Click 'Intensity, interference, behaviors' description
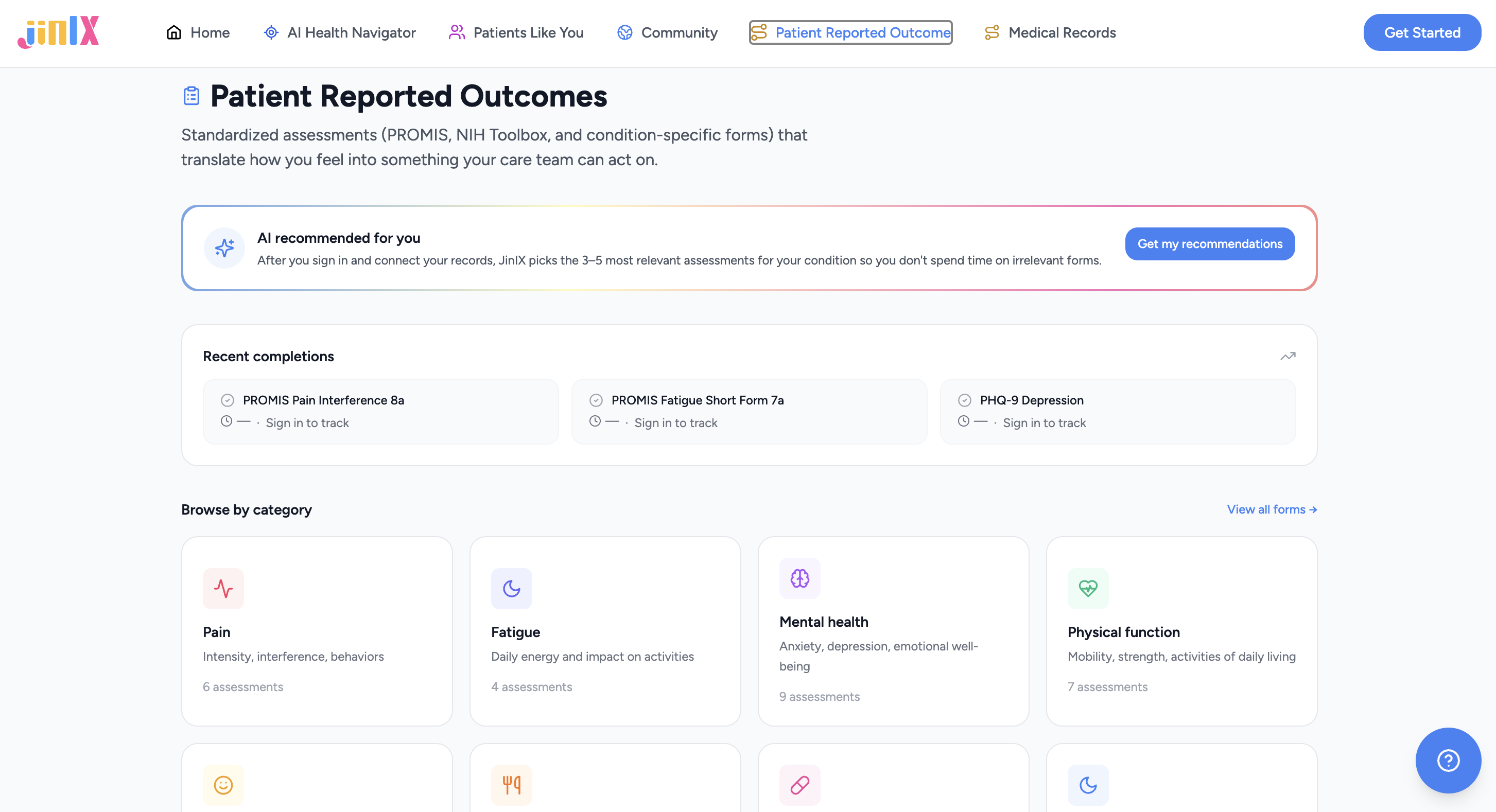Viewport: 1496px width, 812px height. point(293,657)
